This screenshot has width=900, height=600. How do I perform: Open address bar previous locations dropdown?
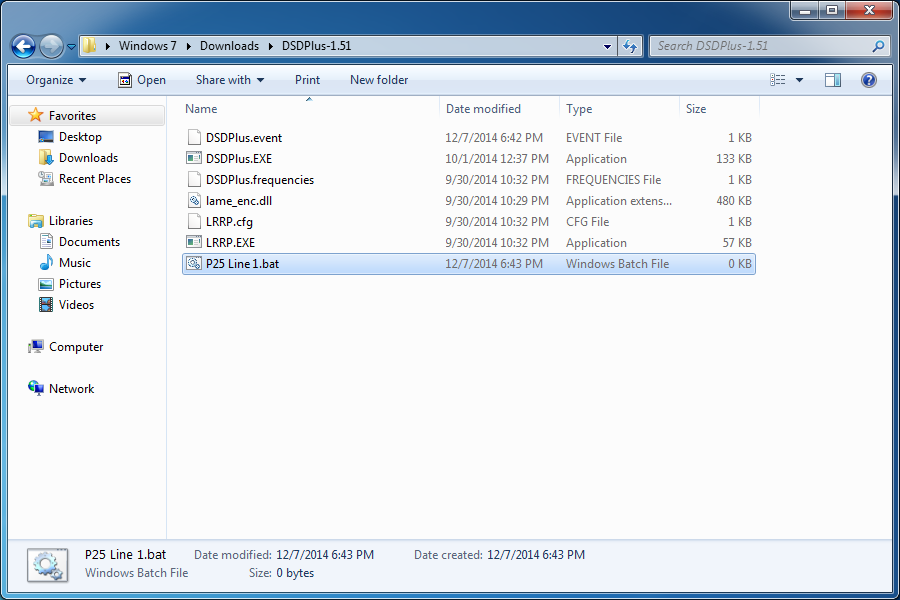click(x=607, y=47)
